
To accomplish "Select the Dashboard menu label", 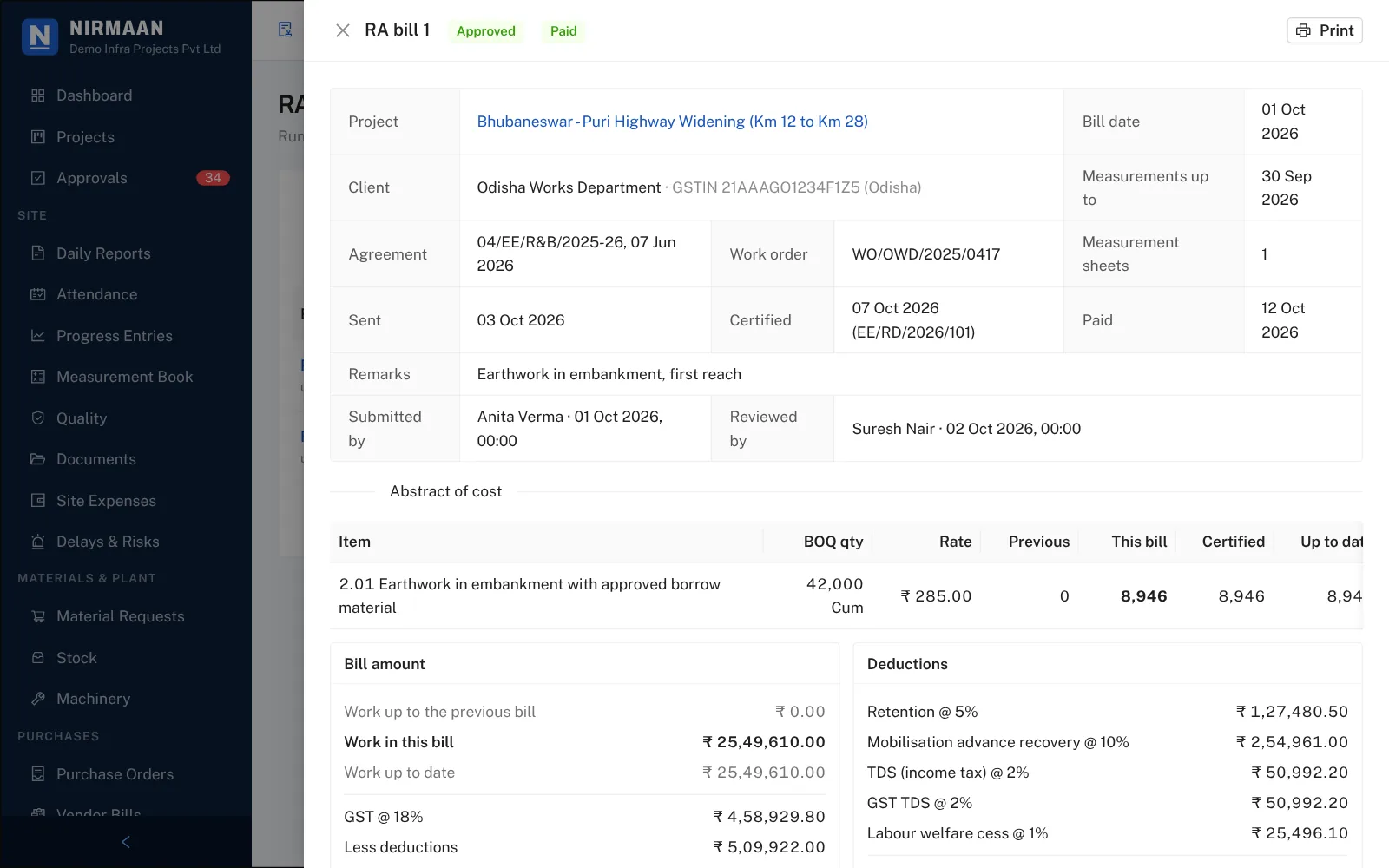I will (94, 95).
